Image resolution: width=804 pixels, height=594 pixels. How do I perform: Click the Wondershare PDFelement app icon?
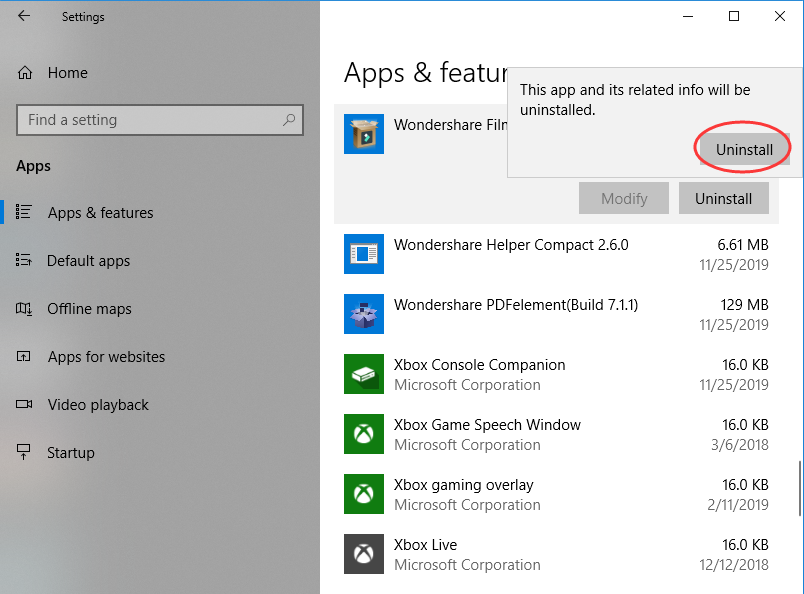click(x=364, y=314)
